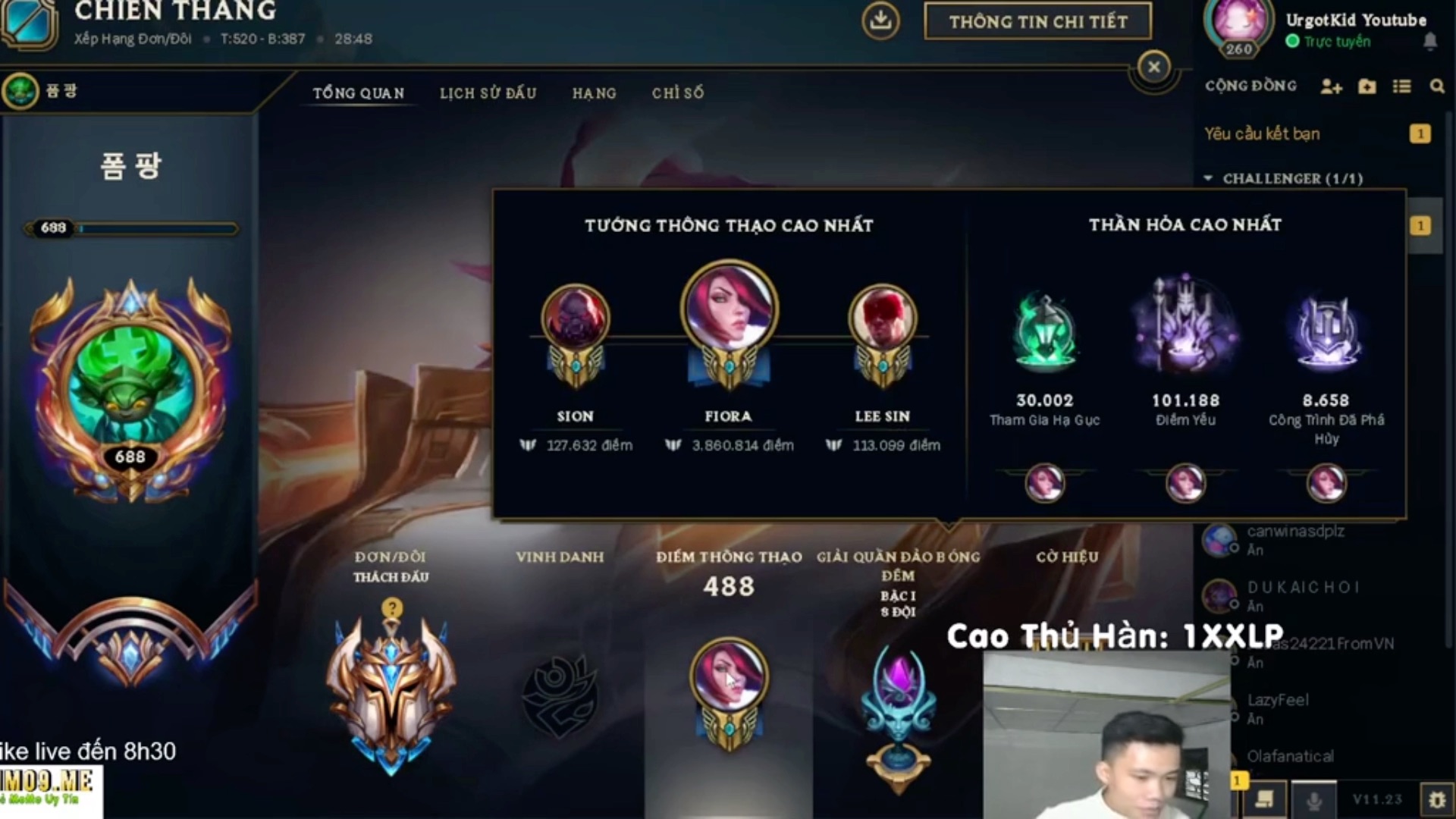The image size is (1456, 819).
Task: Close the profile with the X button
Action: pyautogui.click(x=1153, y=67)
